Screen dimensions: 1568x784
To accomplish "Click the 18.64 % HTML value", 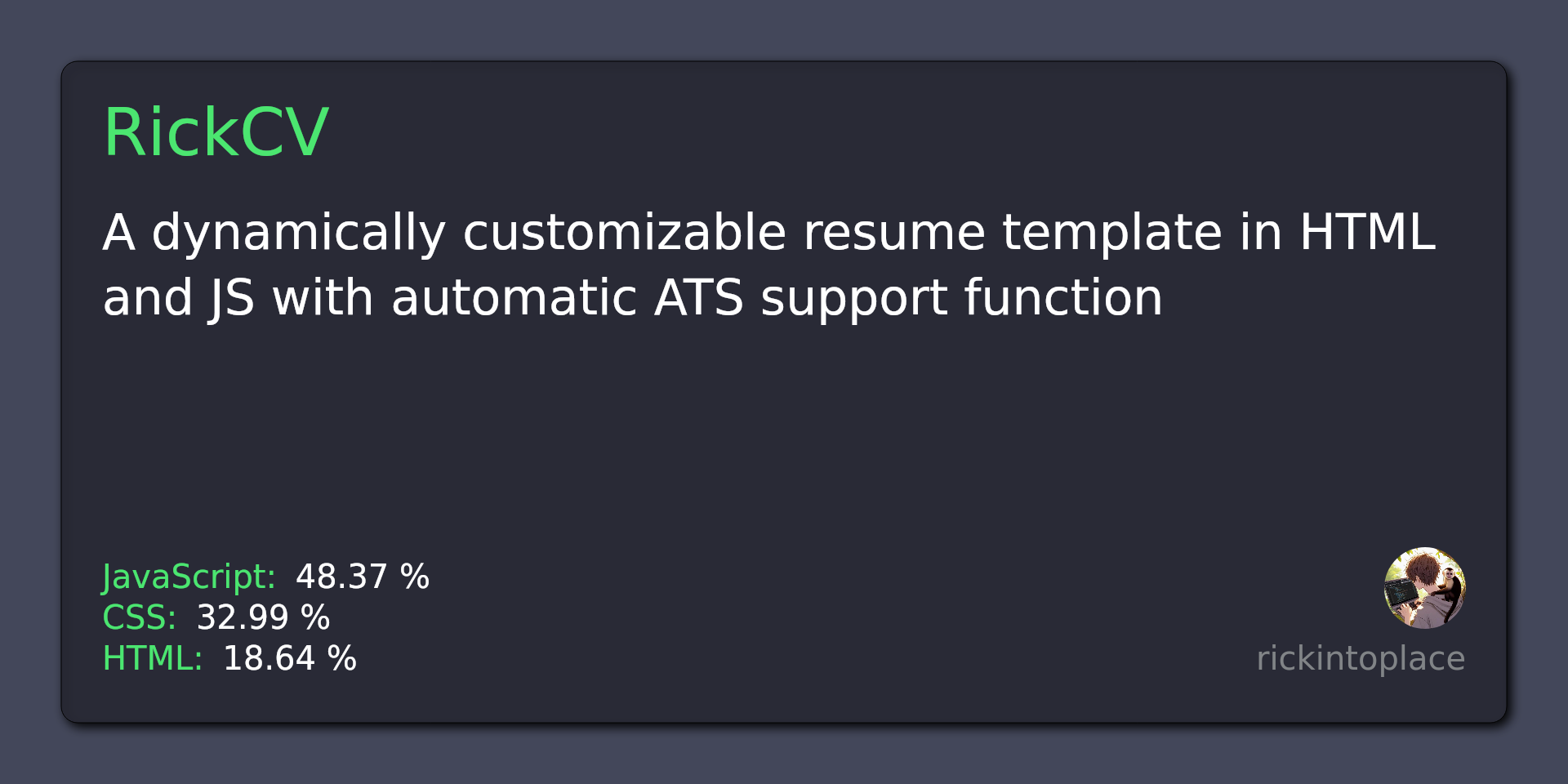I will coord(289,658).
